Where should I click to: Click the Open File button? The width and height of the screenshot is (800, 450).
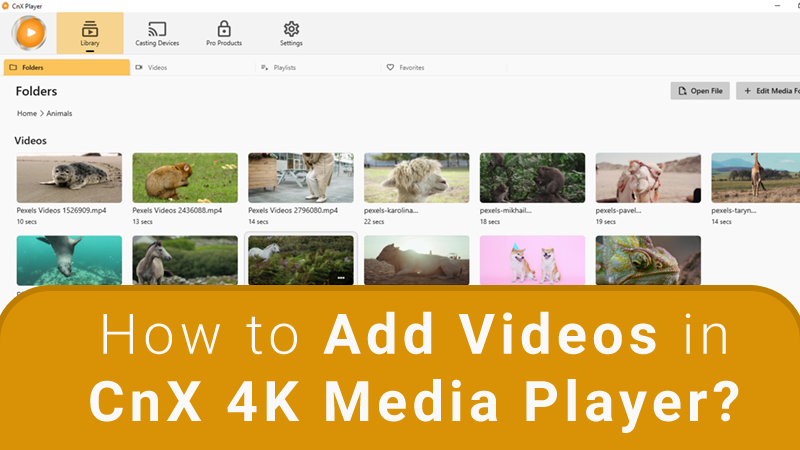[700, 91]
